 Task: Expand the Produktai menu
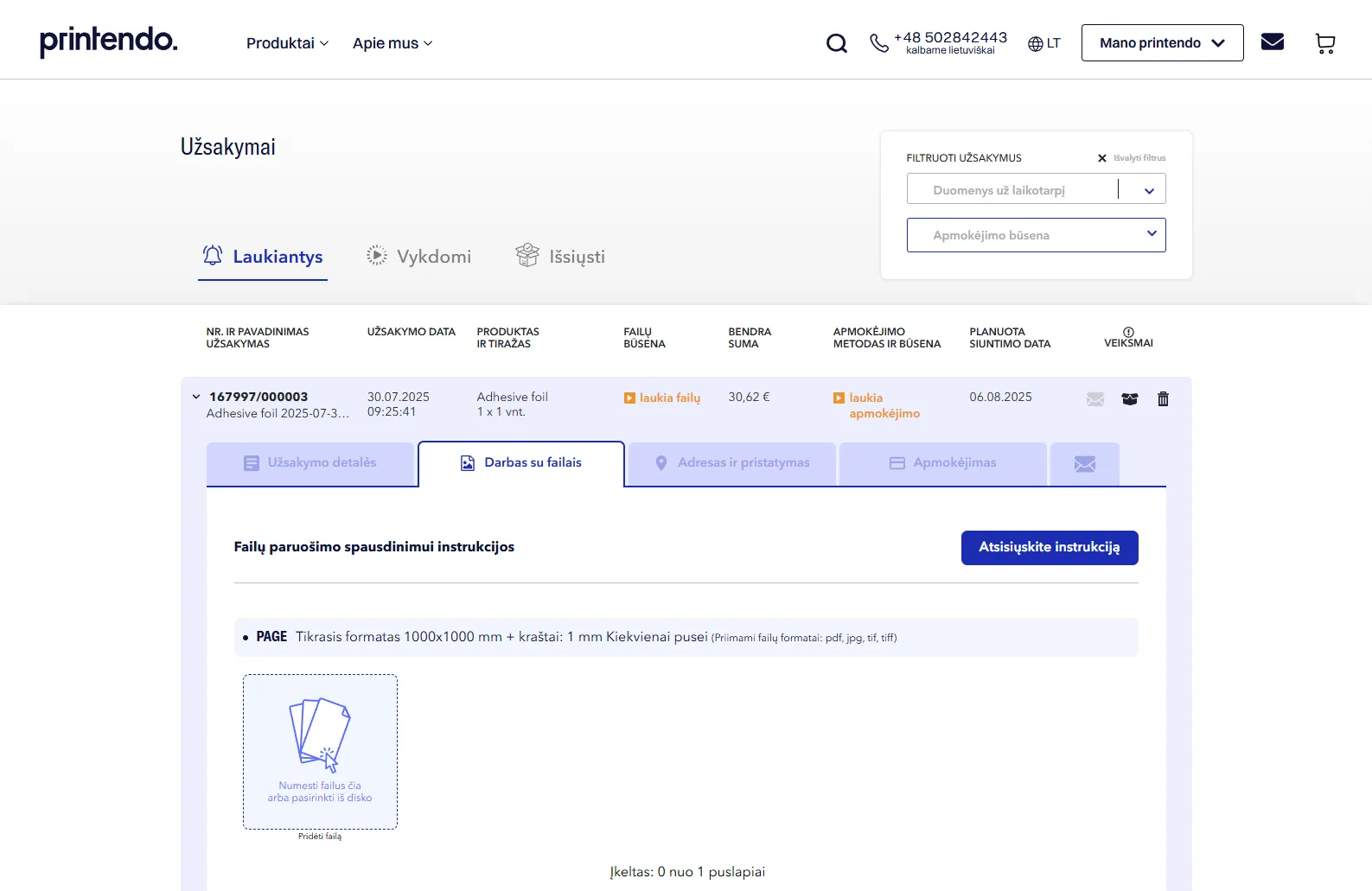point(287,43)
